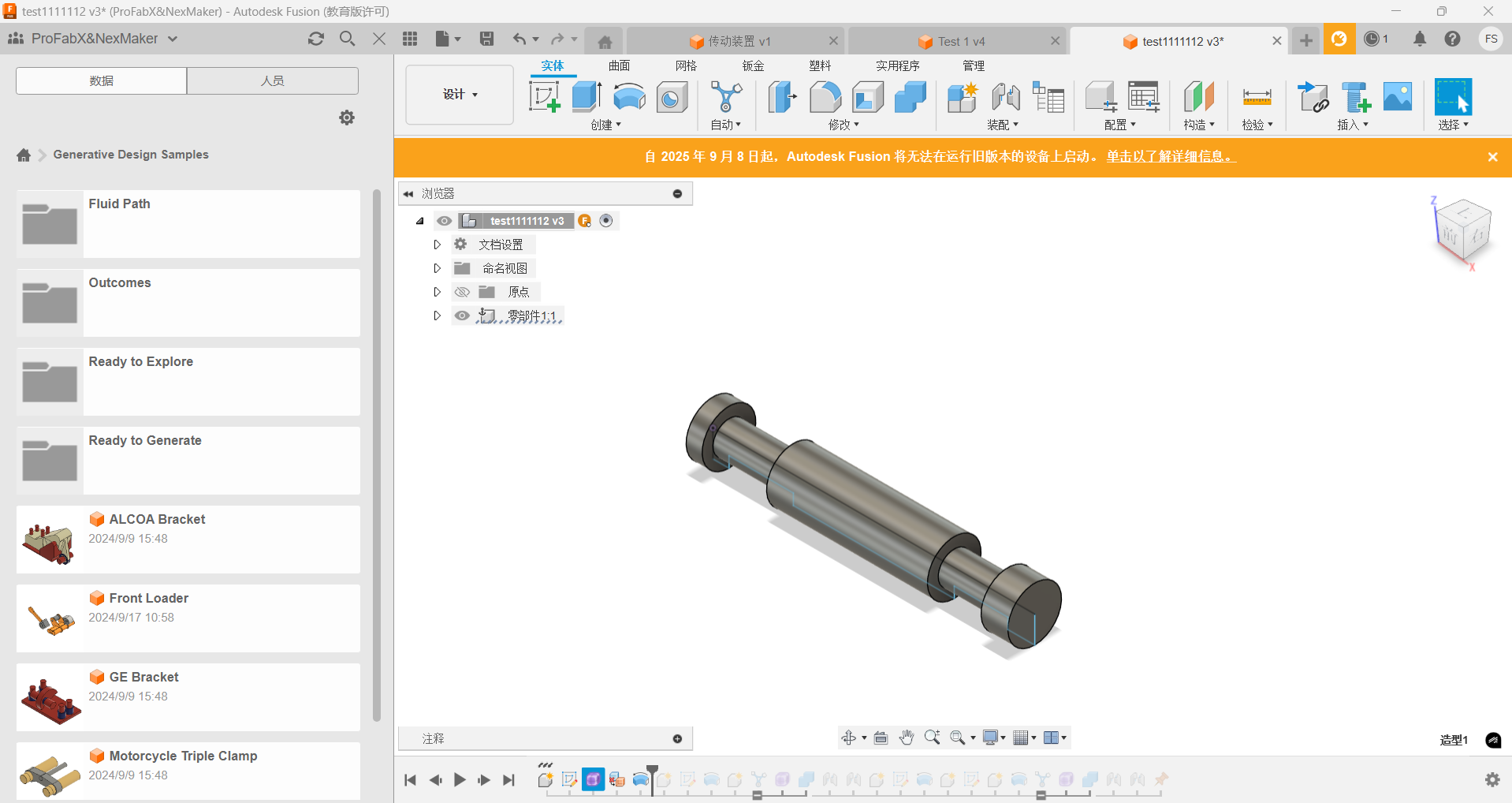Screen dimensions: 1512x803
Task: Switch to the 人员 panel button
Action: pos(272,80)
